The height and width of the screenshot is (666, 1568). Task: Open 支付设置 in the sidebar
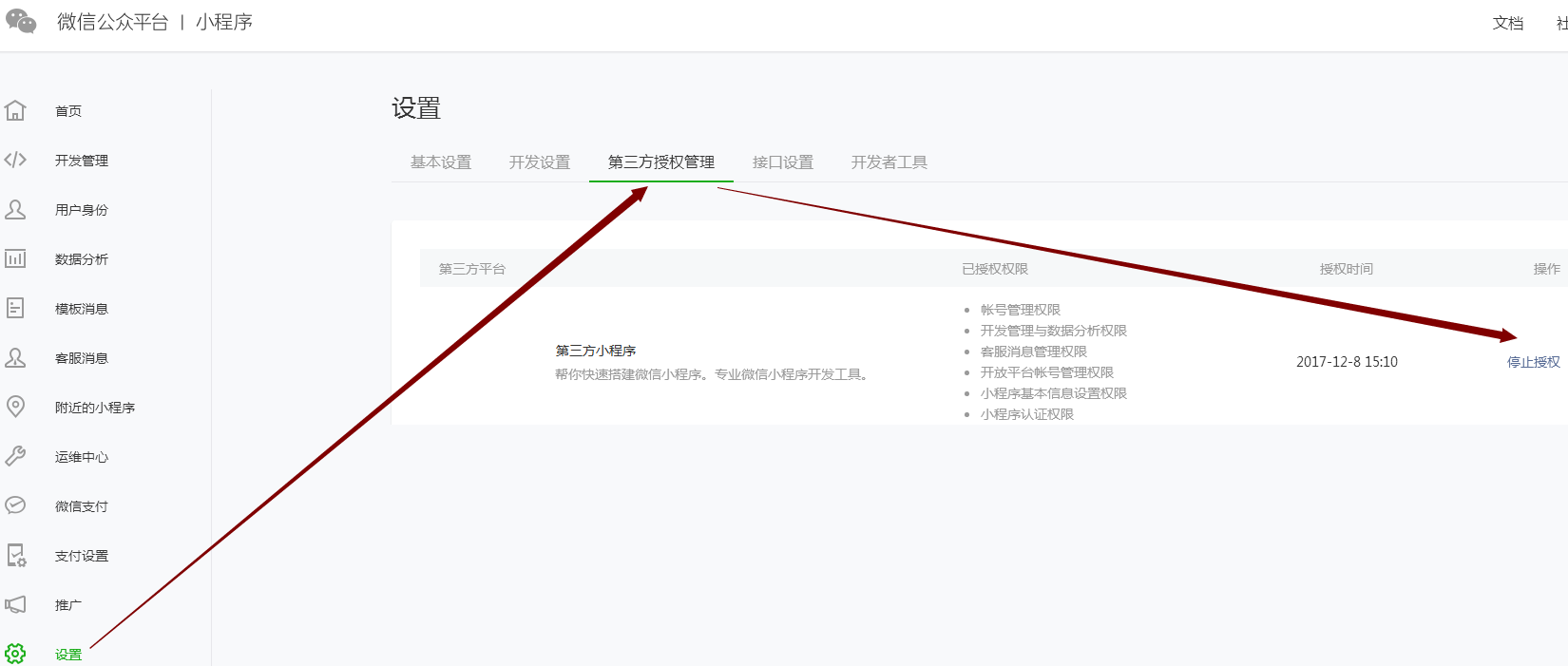(82, 556)
